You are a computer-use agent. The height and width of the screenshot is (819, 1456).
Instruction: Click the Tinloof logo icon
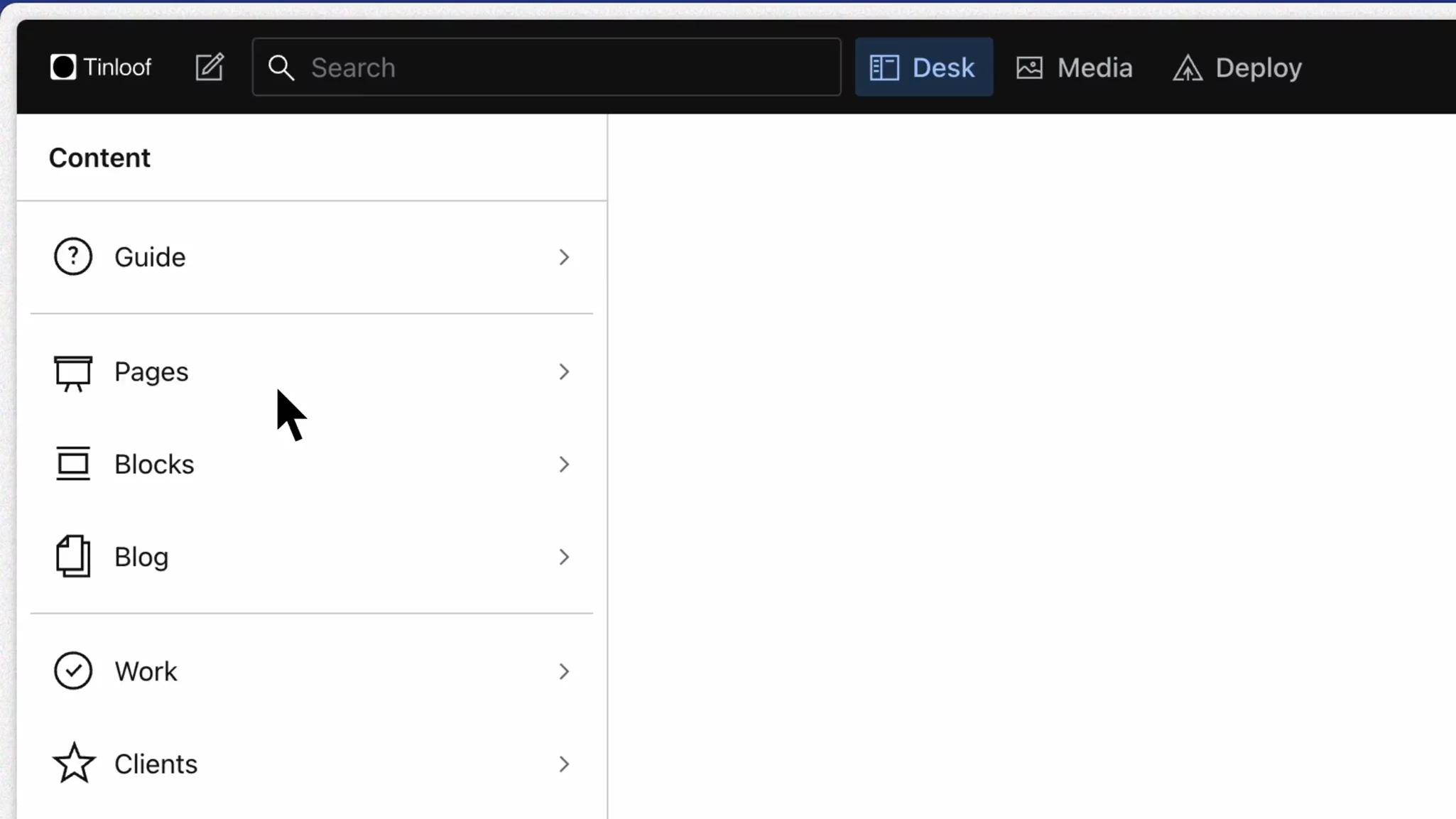(x=63, y=67)
